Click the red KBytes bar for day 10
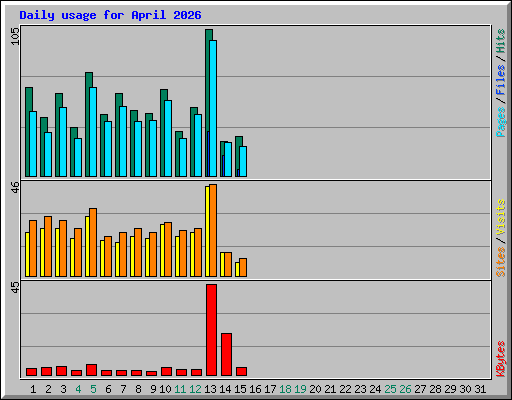This screenshot has height=400, width=512. (166, 372)
